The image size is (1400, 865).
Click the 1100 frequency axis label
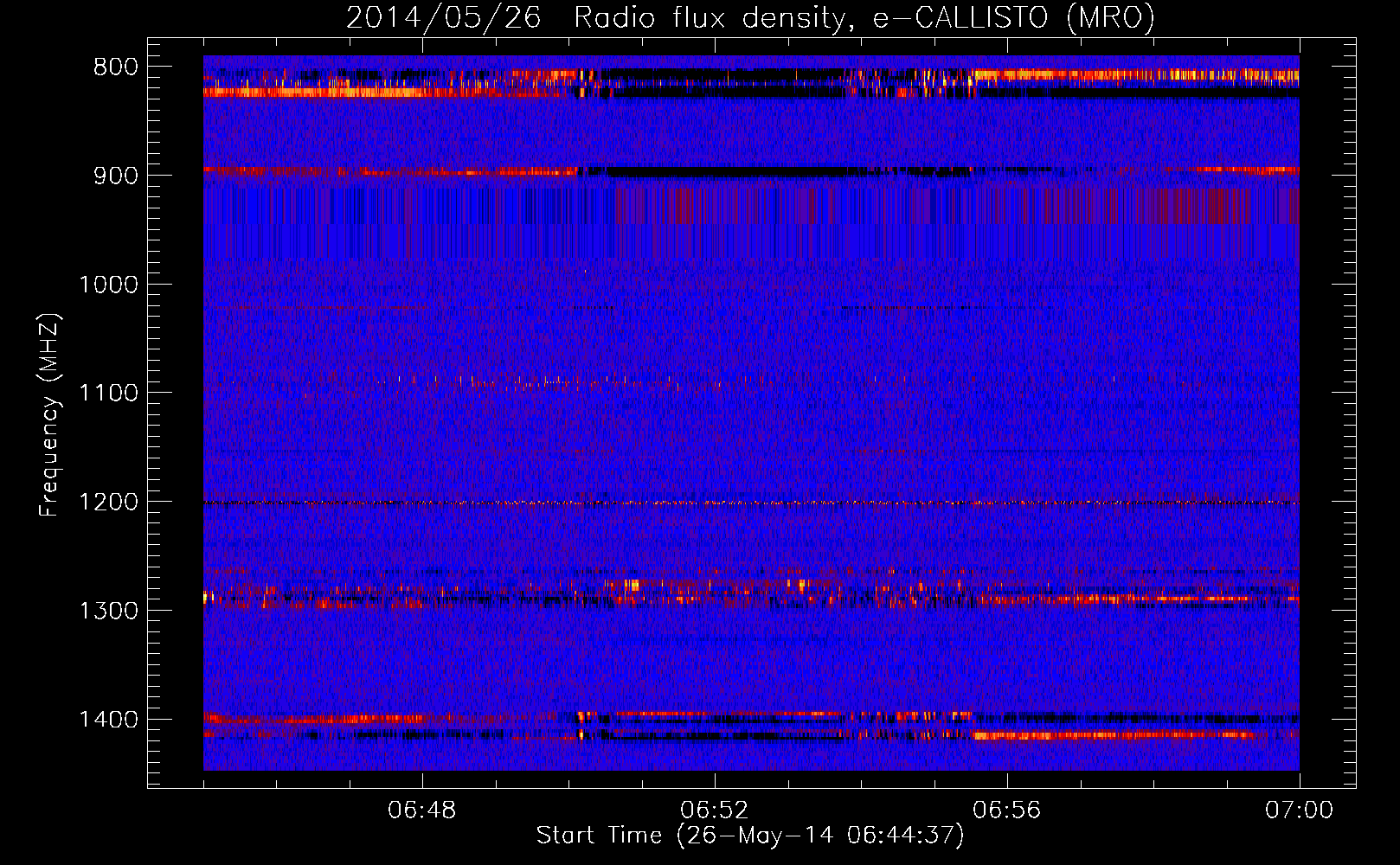point(109,394)
